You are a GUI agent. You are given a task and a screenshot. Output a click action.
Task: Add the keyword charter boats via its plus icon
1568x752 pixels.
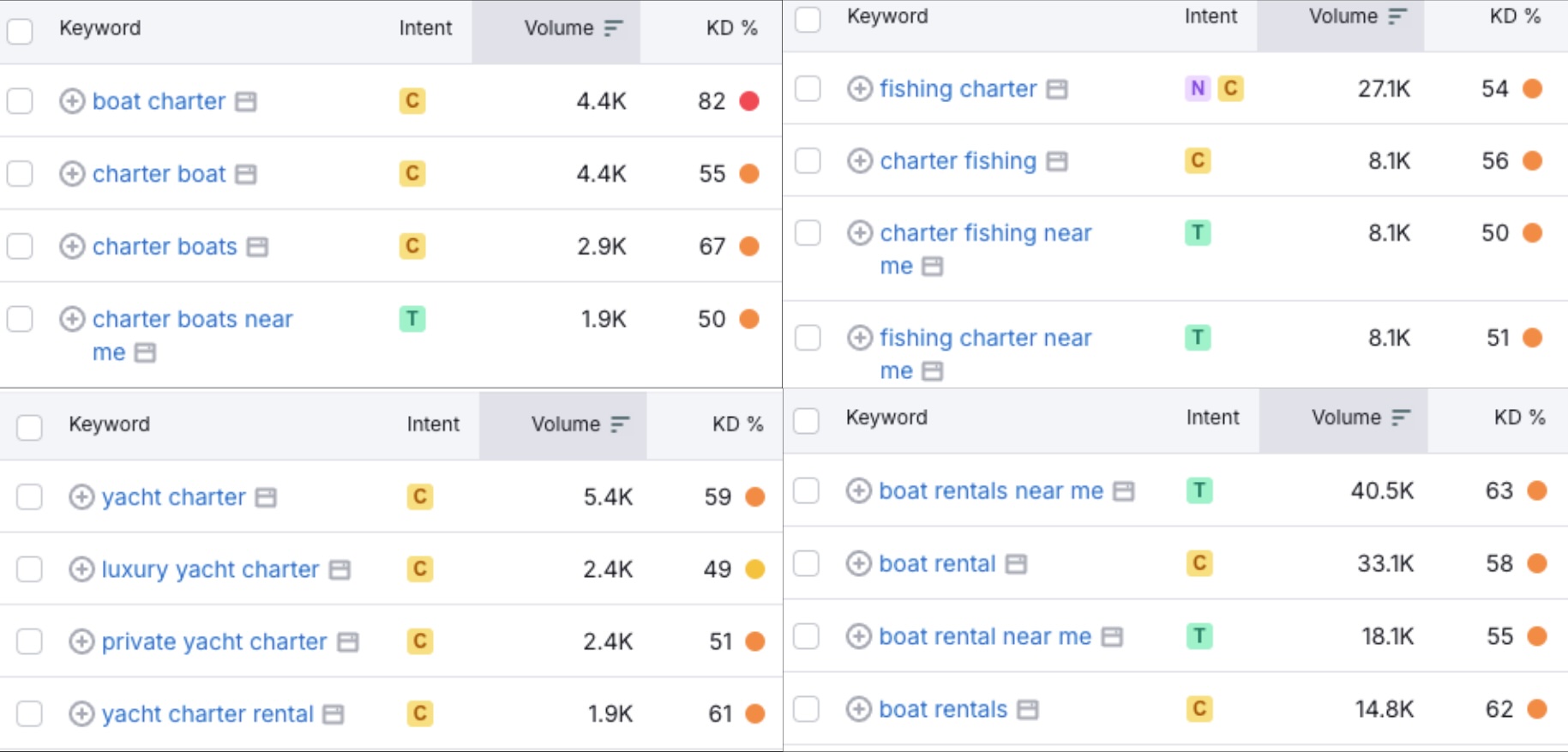tap(72, 246)
